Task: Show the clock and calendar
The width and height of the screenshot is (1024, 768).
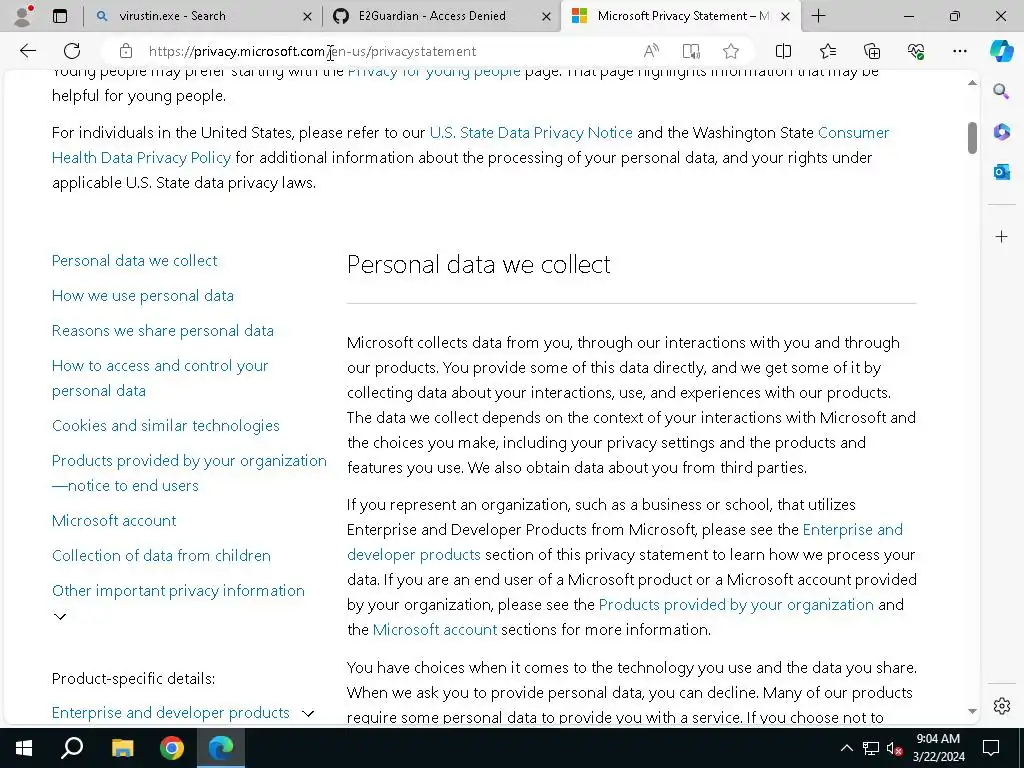Action: point(938,748)
